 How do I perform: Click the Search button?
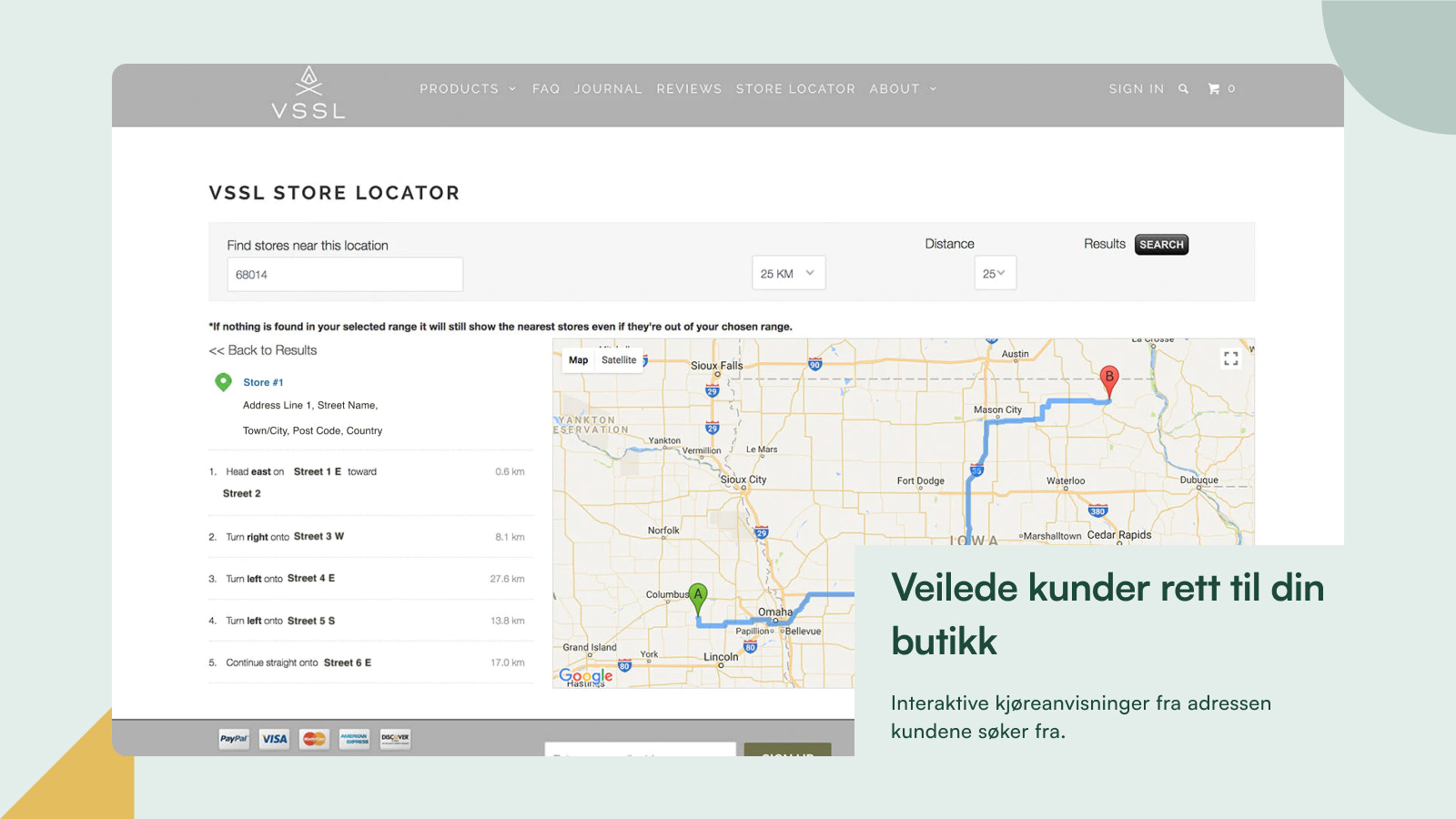(1161, 245)
